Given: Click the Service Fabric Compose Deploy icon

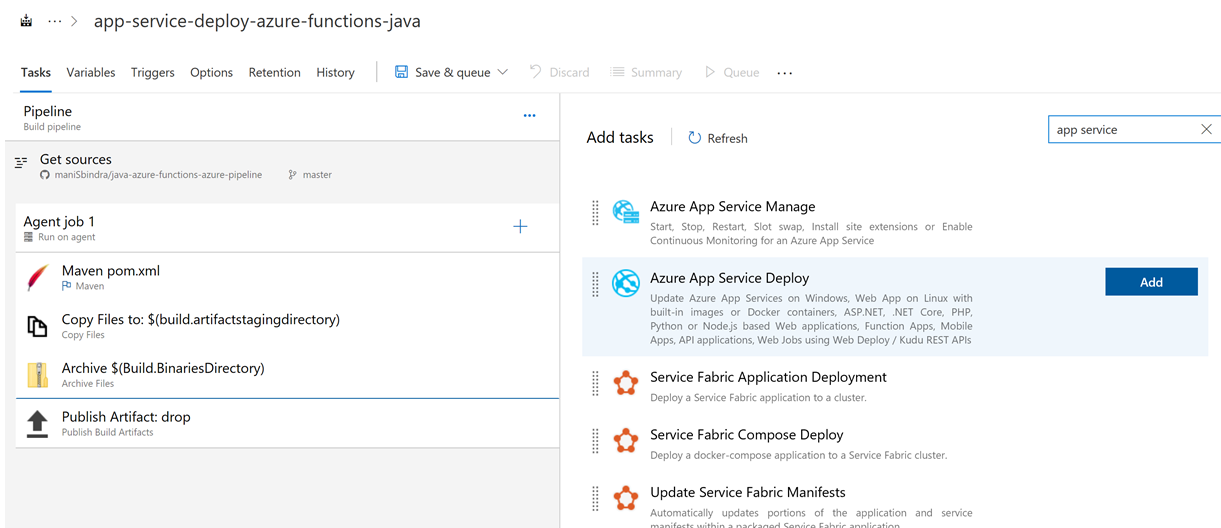Looking at the screenshot, I should (626, 441).
